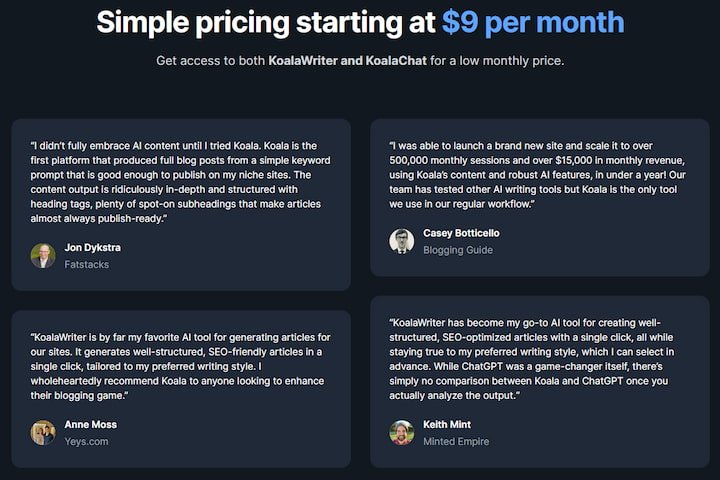Click the Anne Moss name

click(90, 424)
